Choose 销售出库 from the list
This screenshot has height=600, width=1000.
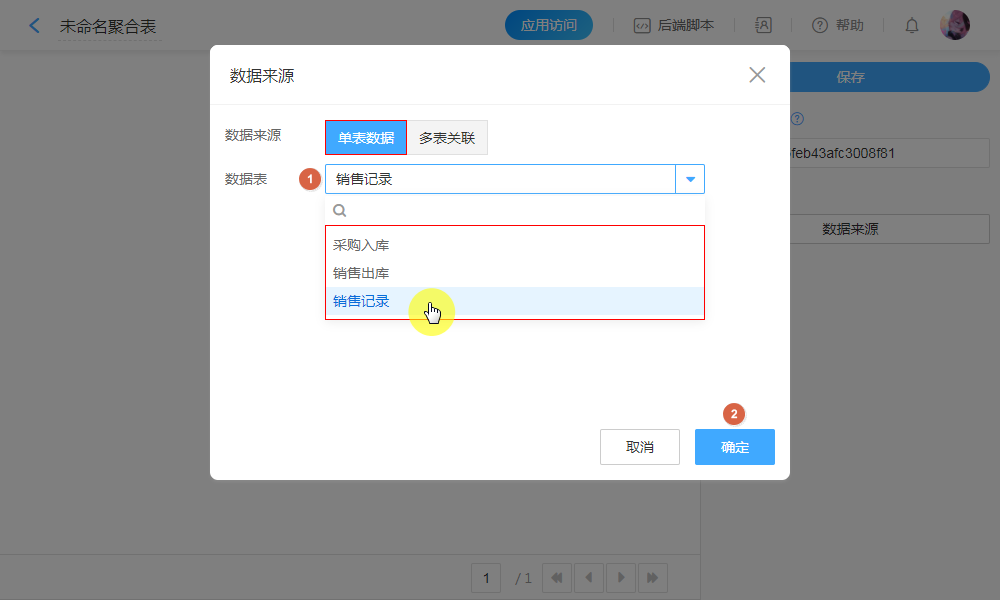361,273
